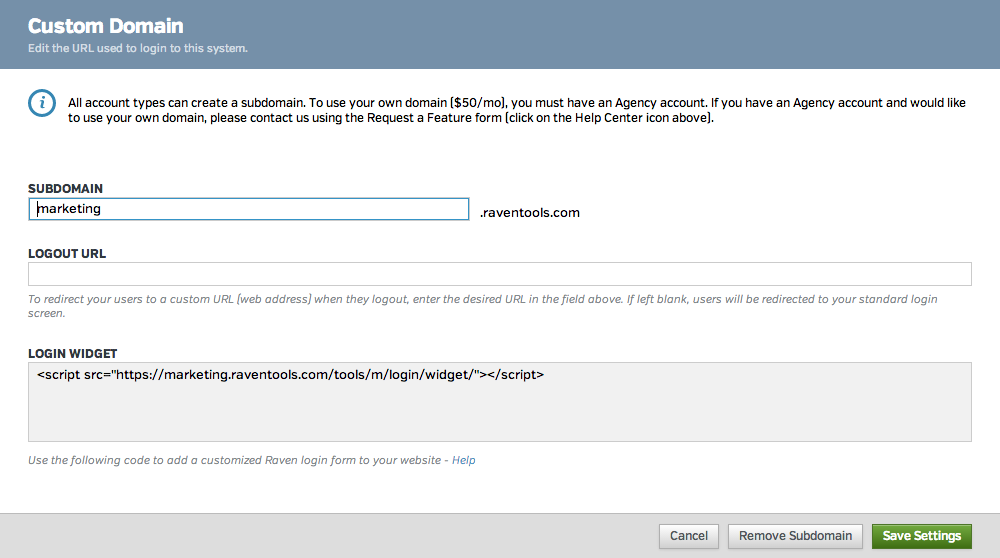Focus the Subdomain input field

(248, 209)
